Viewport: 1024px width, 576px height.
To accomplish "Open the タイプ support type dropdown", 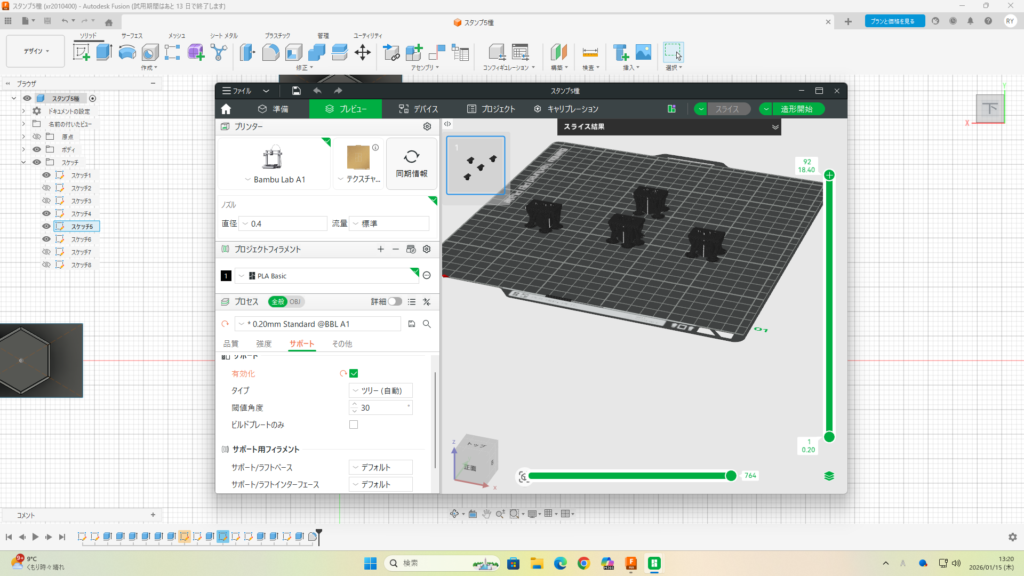I will click(x=379, y=390).
